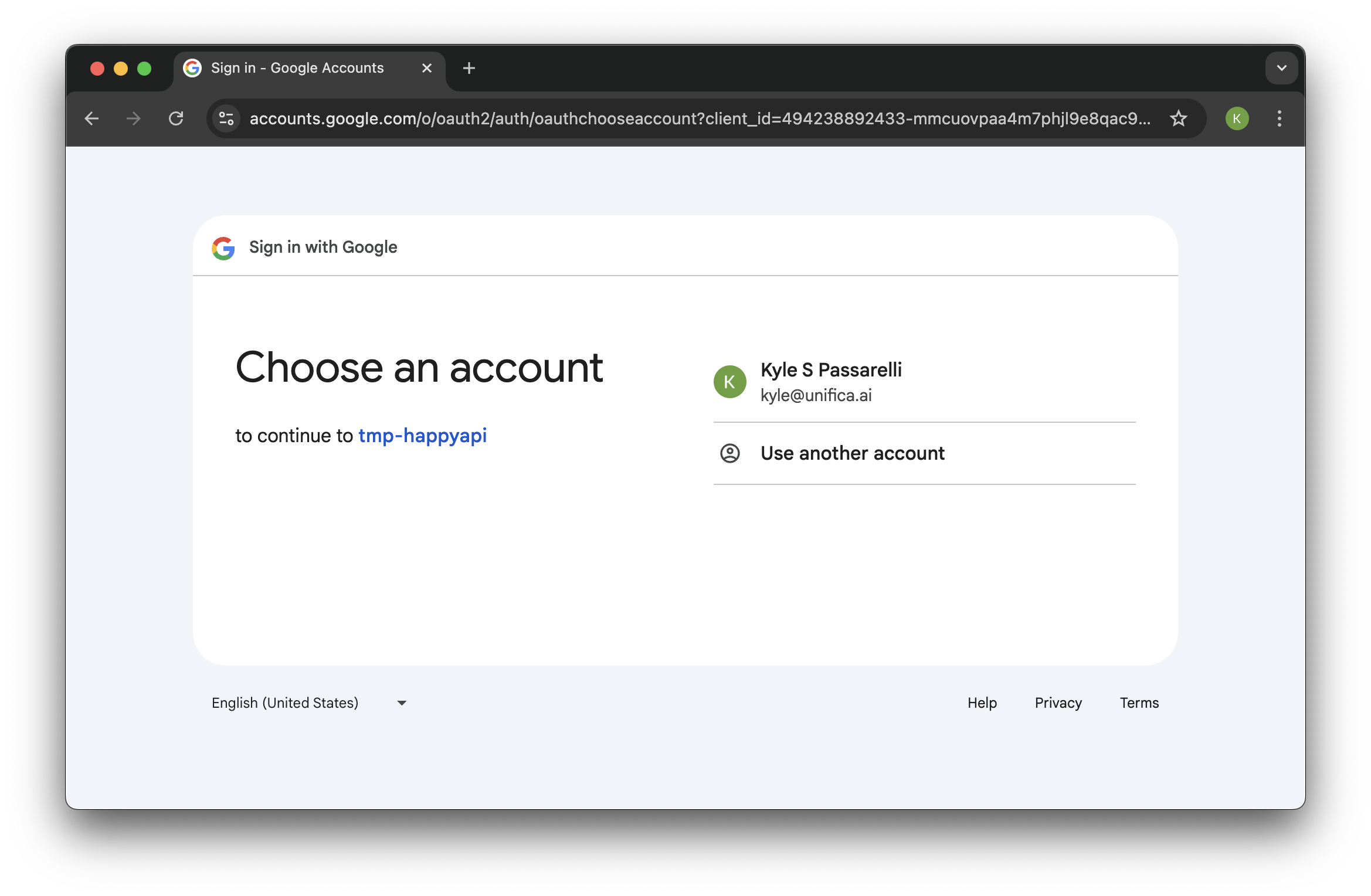1371x896 pixels.
Task: Open the Privacy page link
Action: (x=1058, y=703)
